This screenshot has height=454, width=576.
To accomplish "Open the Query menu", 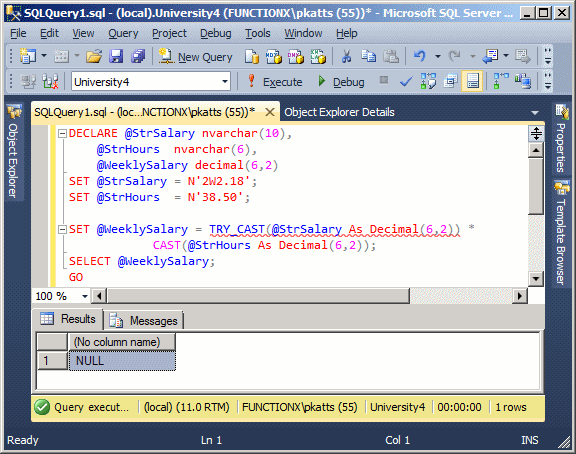I will (x=123, y=33).
